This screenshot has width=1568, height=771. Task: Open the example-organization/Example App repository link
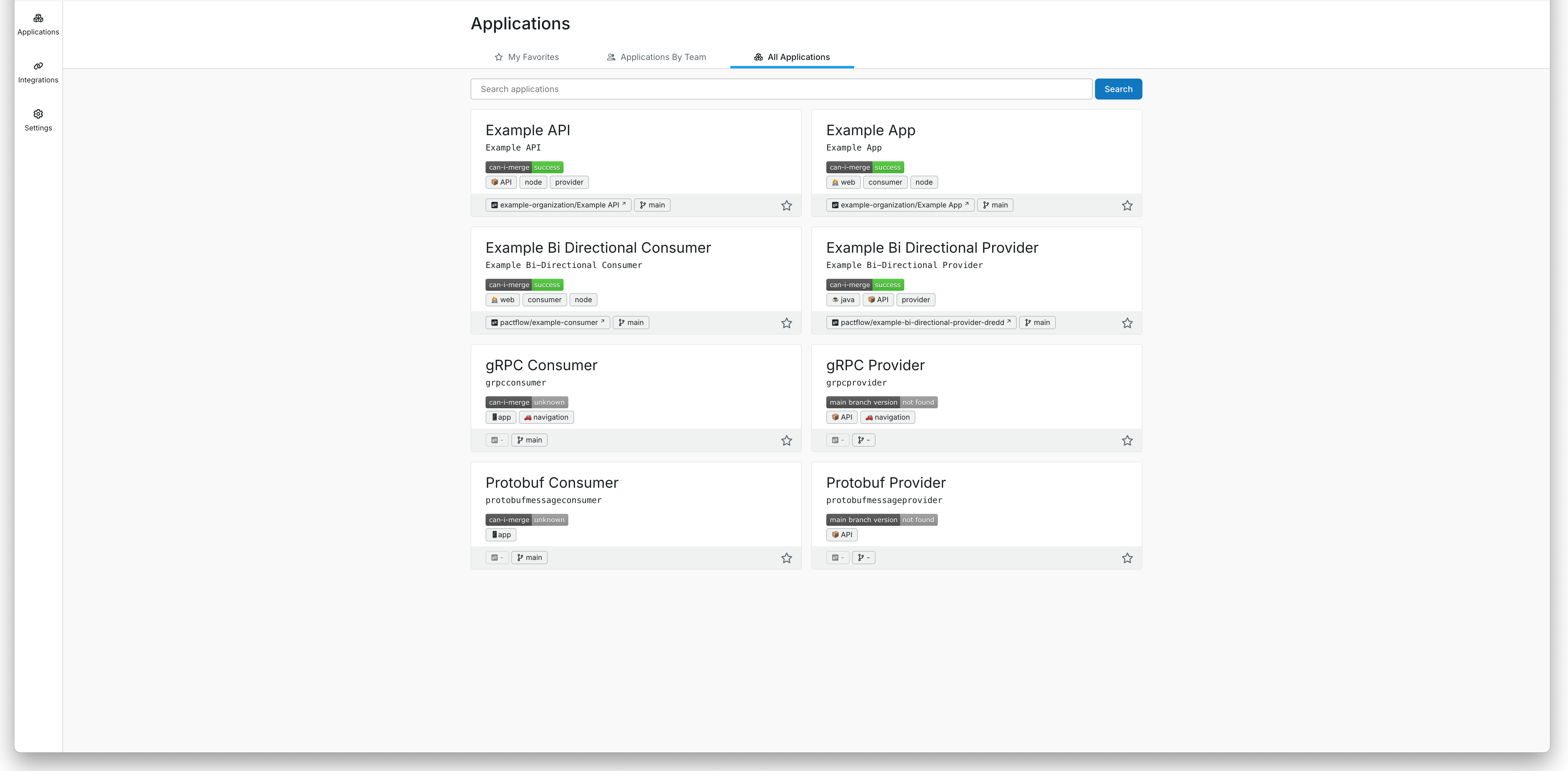point(900,204)
